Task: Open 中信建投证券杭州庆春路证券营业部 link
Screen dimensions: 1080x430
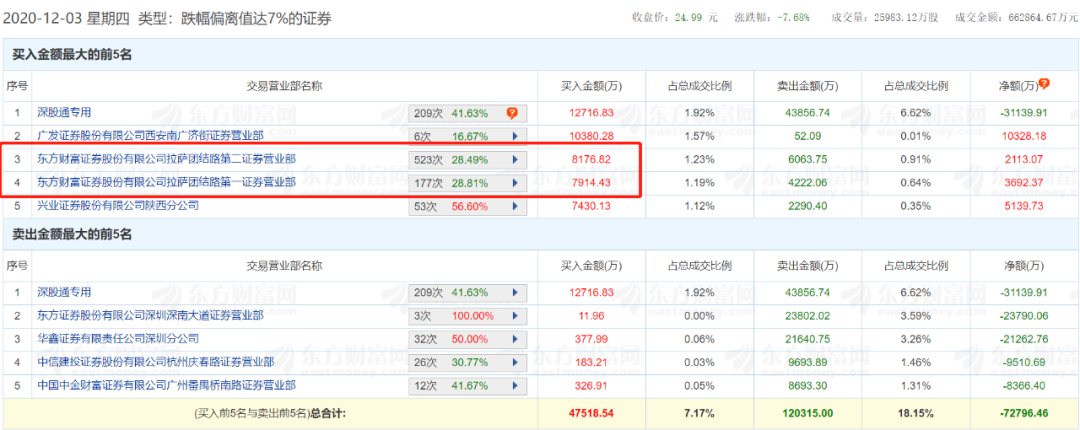Action: [156, 362]
